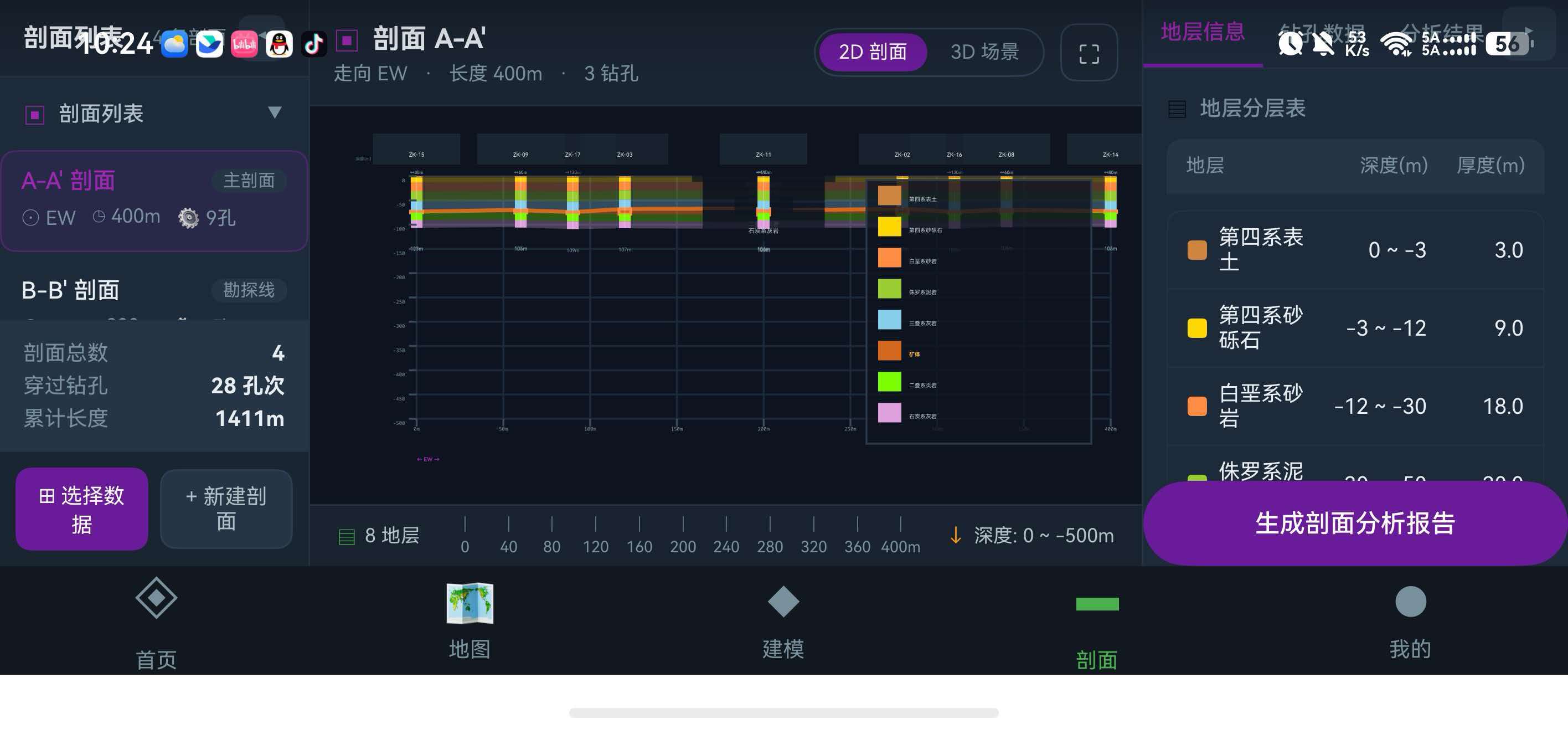Image resolution: width=1568 pixels, height=729 pixels.
Task: Tap the alarm clock status icon
Action: pos(1291,43)
